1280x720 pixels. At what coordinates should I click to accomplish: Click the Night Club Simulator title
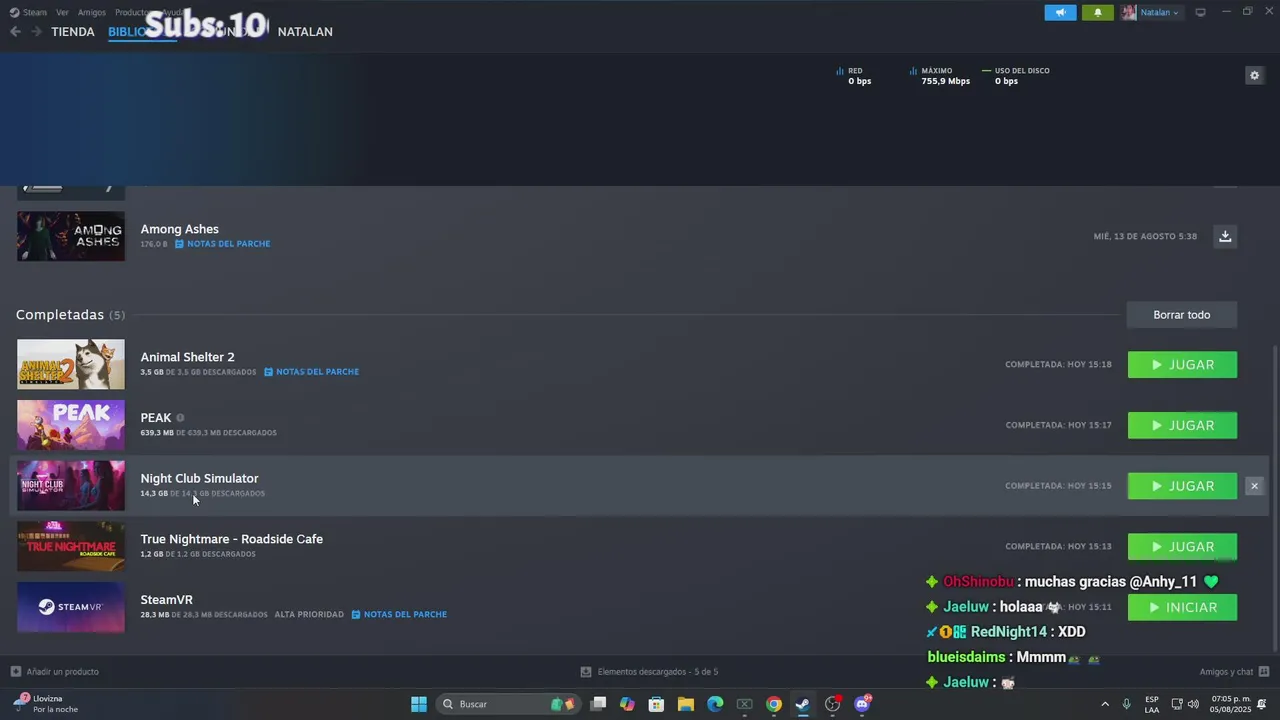[199, 478]
